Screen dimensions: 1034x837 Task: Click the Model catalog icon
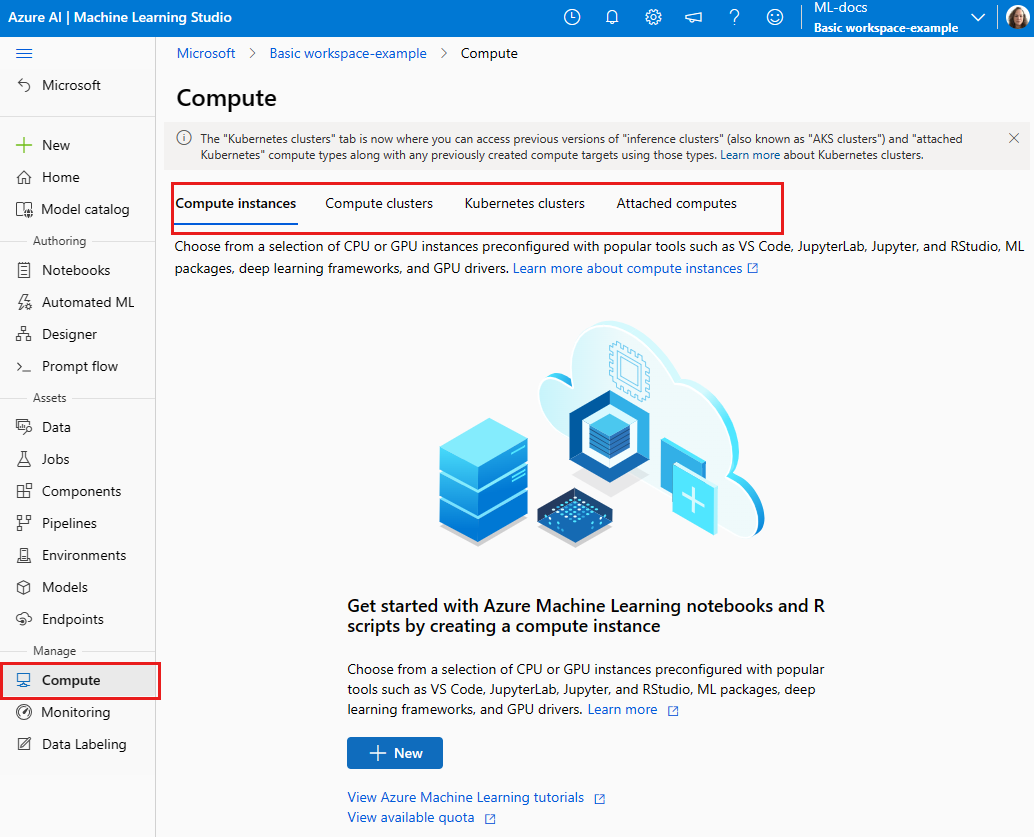point(24,210)
